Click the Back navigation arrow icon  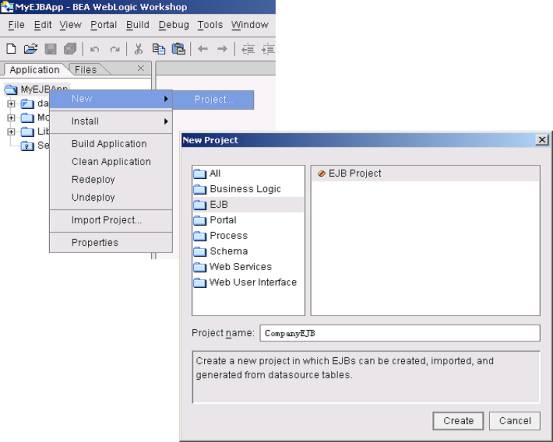click(x=203, y=49)
